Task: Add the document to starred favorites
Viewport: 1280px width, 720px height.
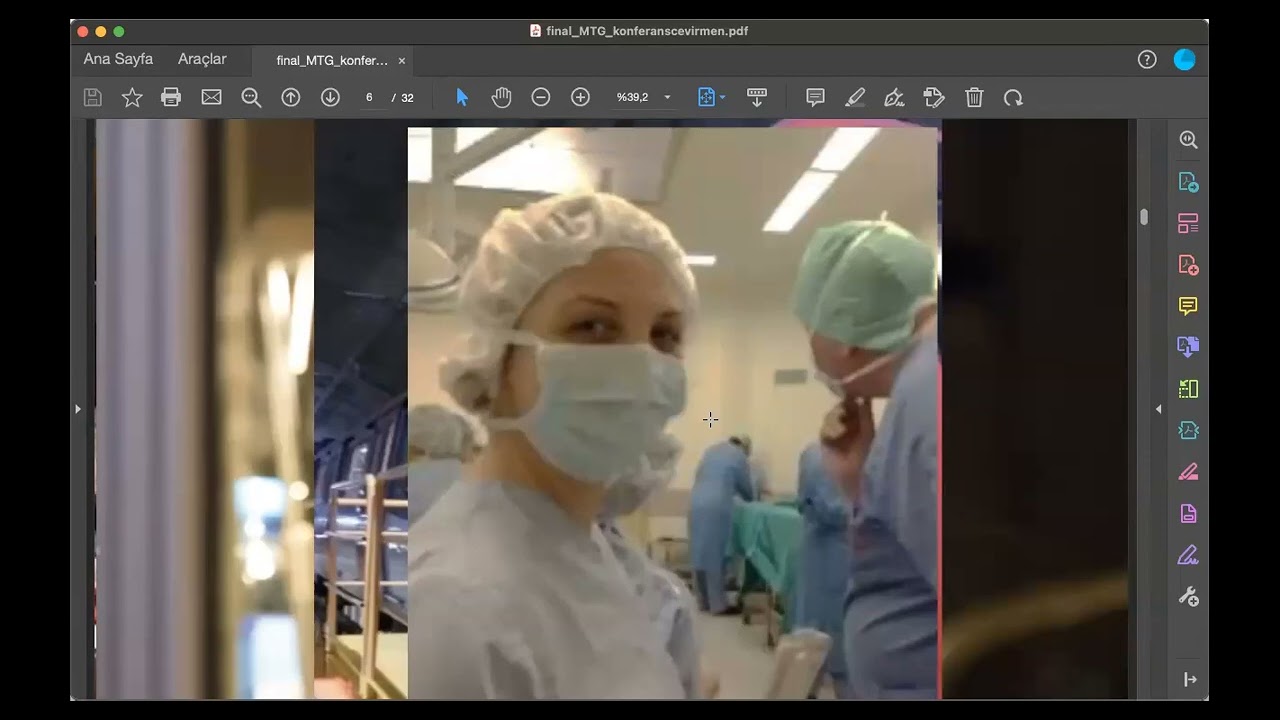Action: point(132,97)
